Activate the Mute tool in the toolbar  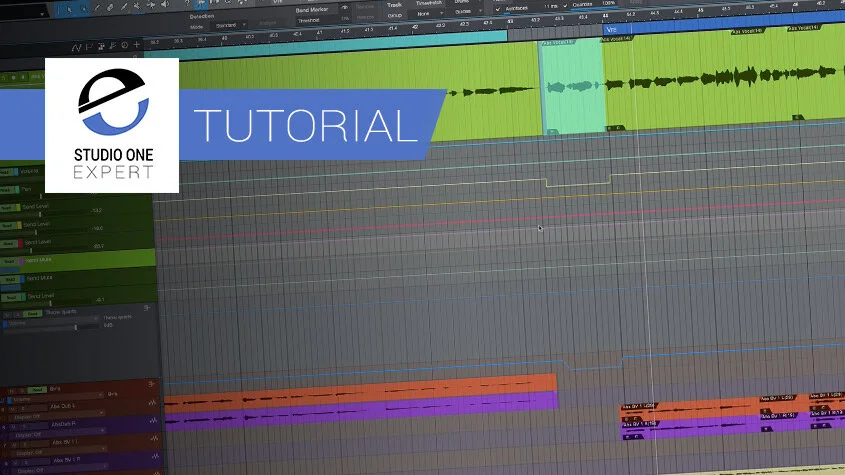tap(137, 5)
